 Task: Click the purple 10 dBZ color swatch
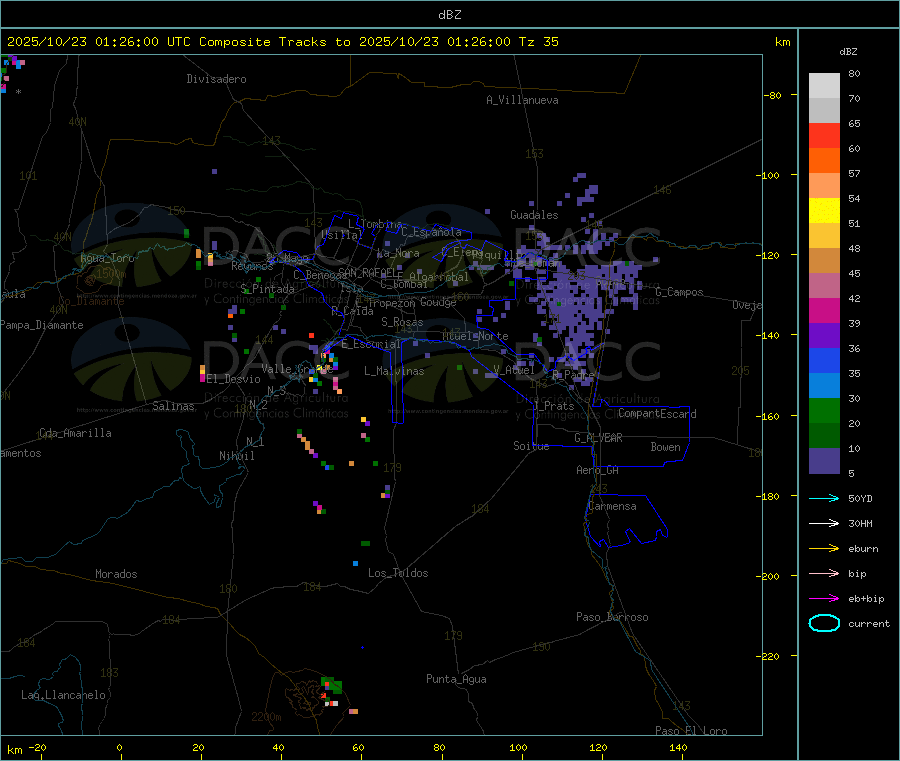coord(824,461)
